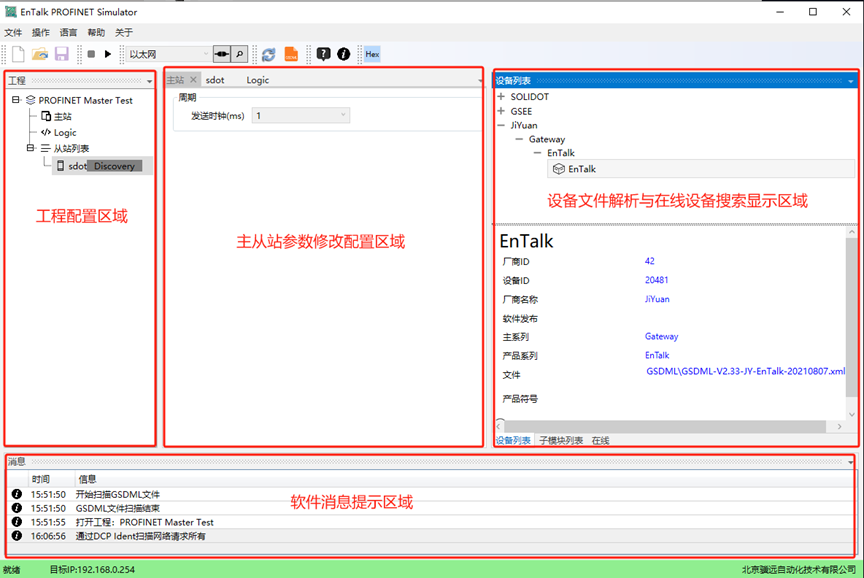Screen dimensions: 864x578
Task: Collapse the JiYuan device tree node
Action: click(x=501, y=125)
